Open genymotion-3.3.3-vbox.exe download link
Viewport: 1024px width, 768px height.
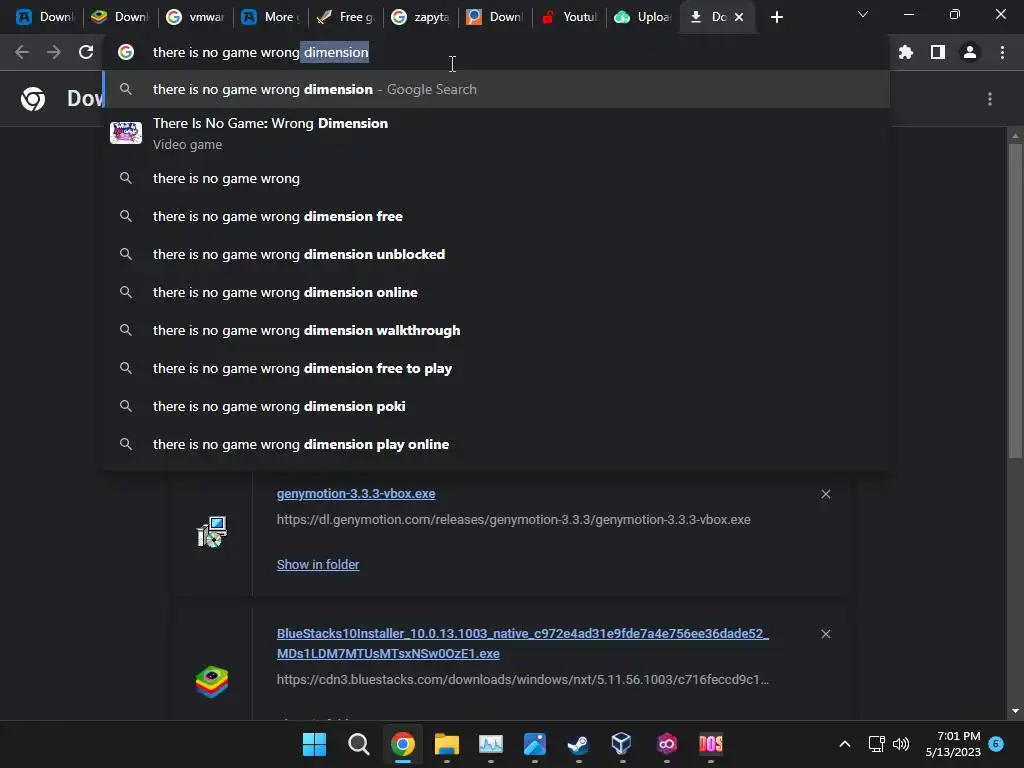pos(356,494)
